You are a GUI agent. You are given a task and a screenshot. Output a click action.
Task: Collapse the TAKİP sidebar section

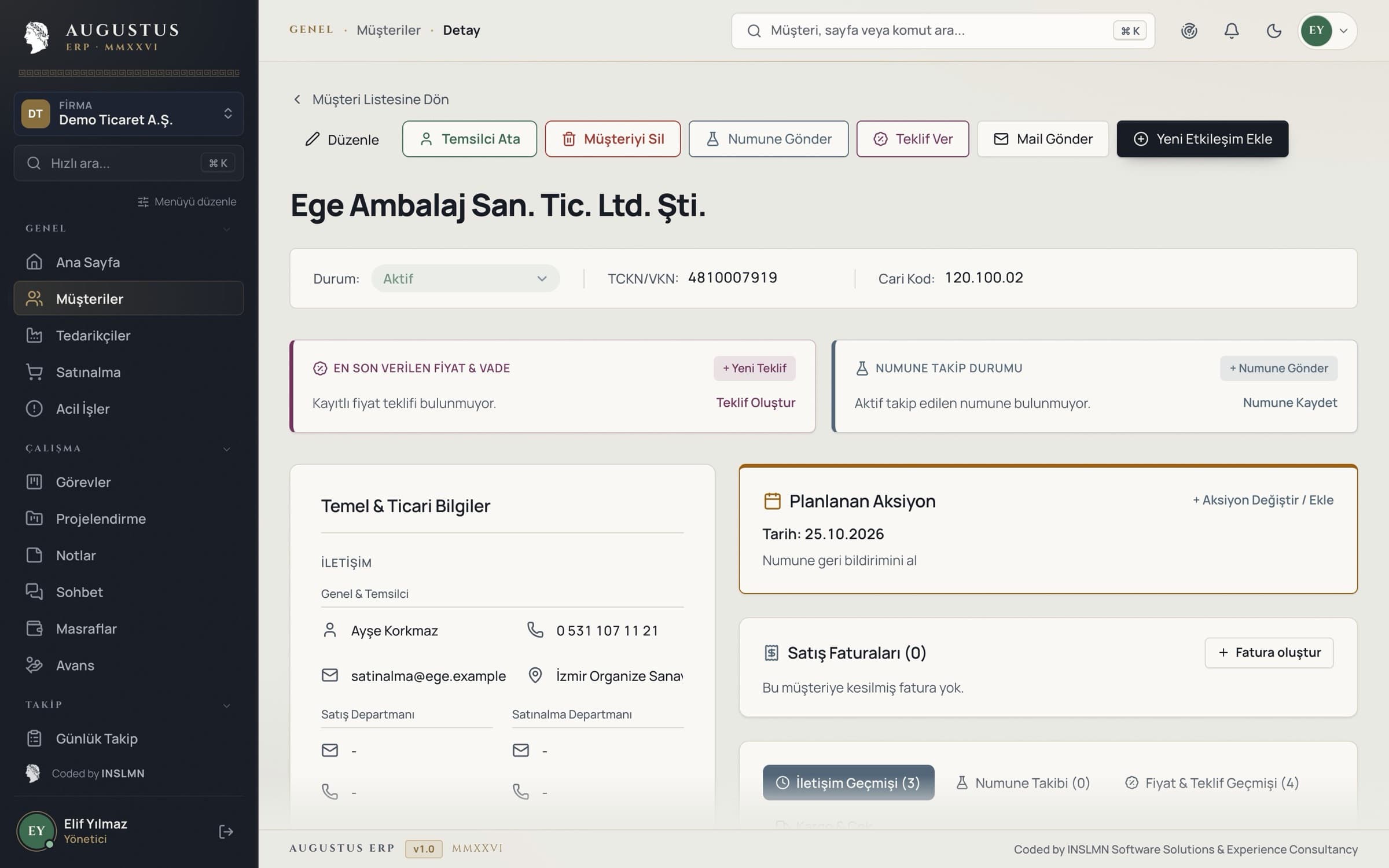pyautogui.click(x=227, y=705)
